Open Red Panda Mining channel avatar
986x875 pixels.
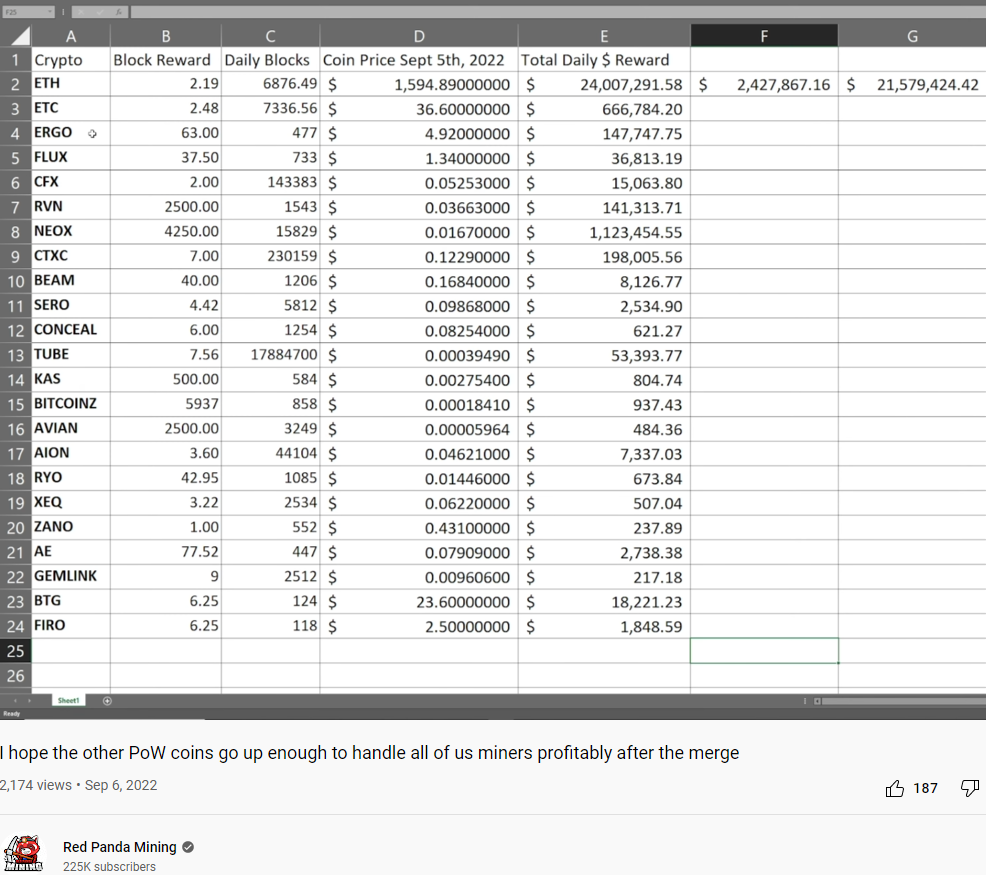pos(24,854)
